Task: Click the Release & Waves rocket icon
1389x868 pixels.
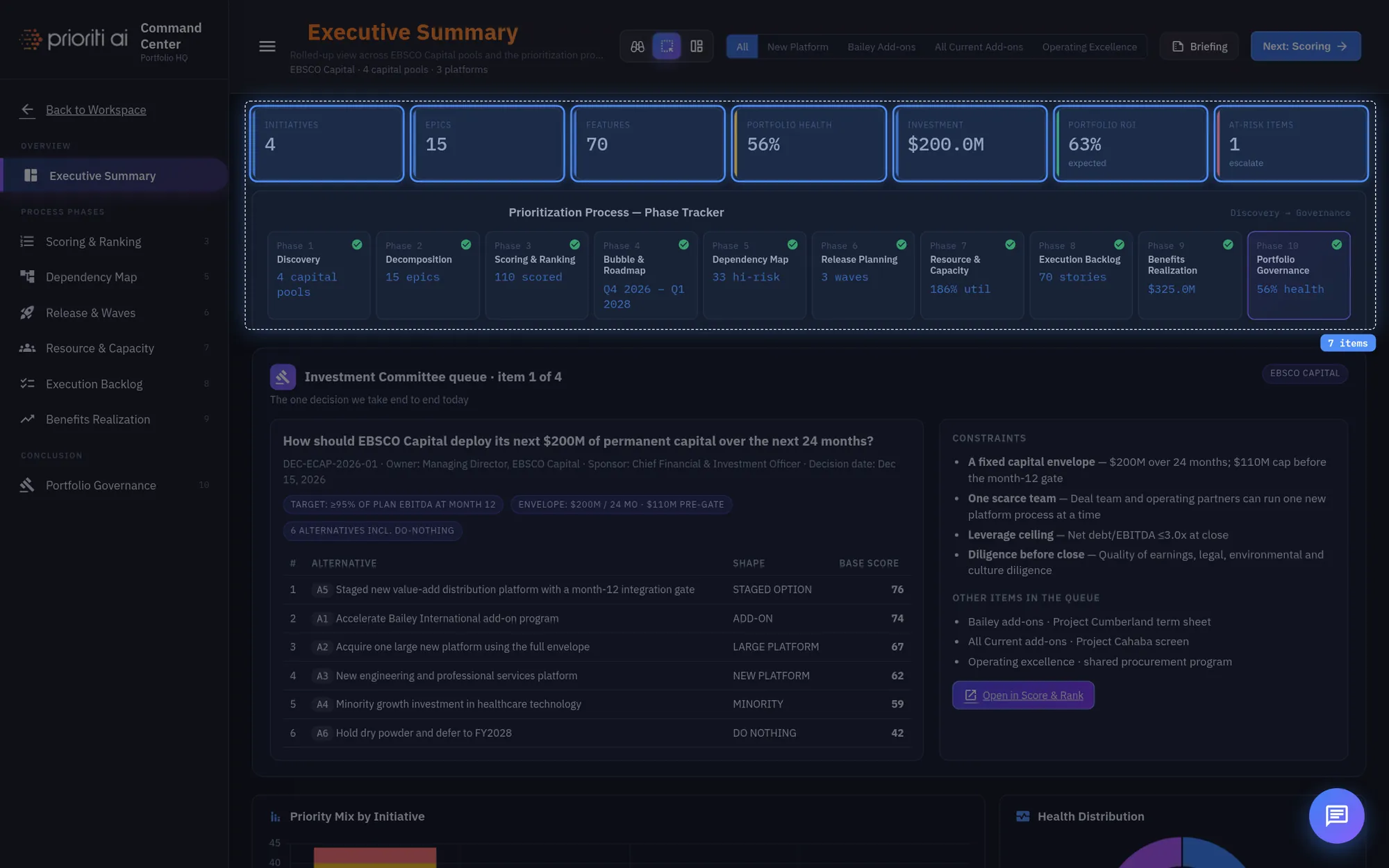Action: click(27, 313)
